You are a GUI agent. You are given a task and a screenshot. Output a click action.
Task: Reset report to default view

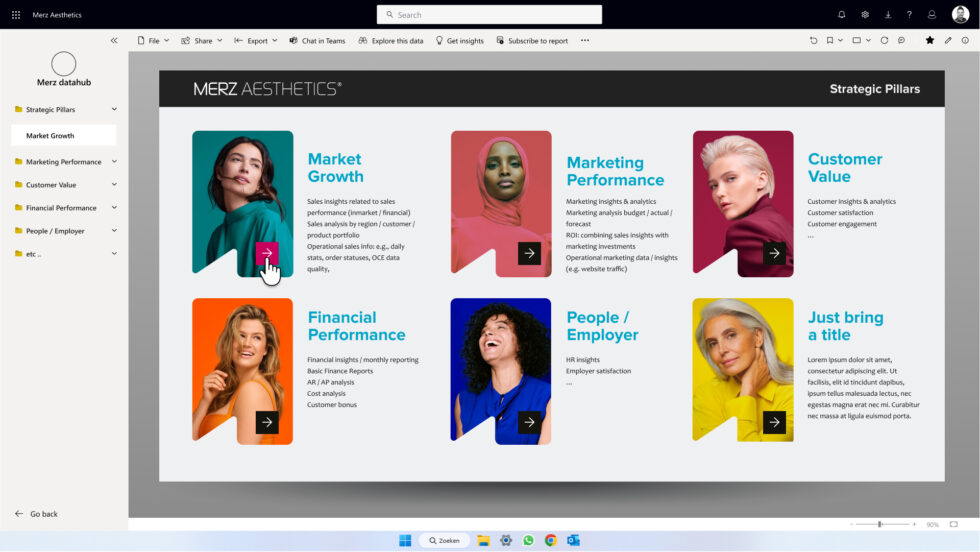tap(814, 41)
